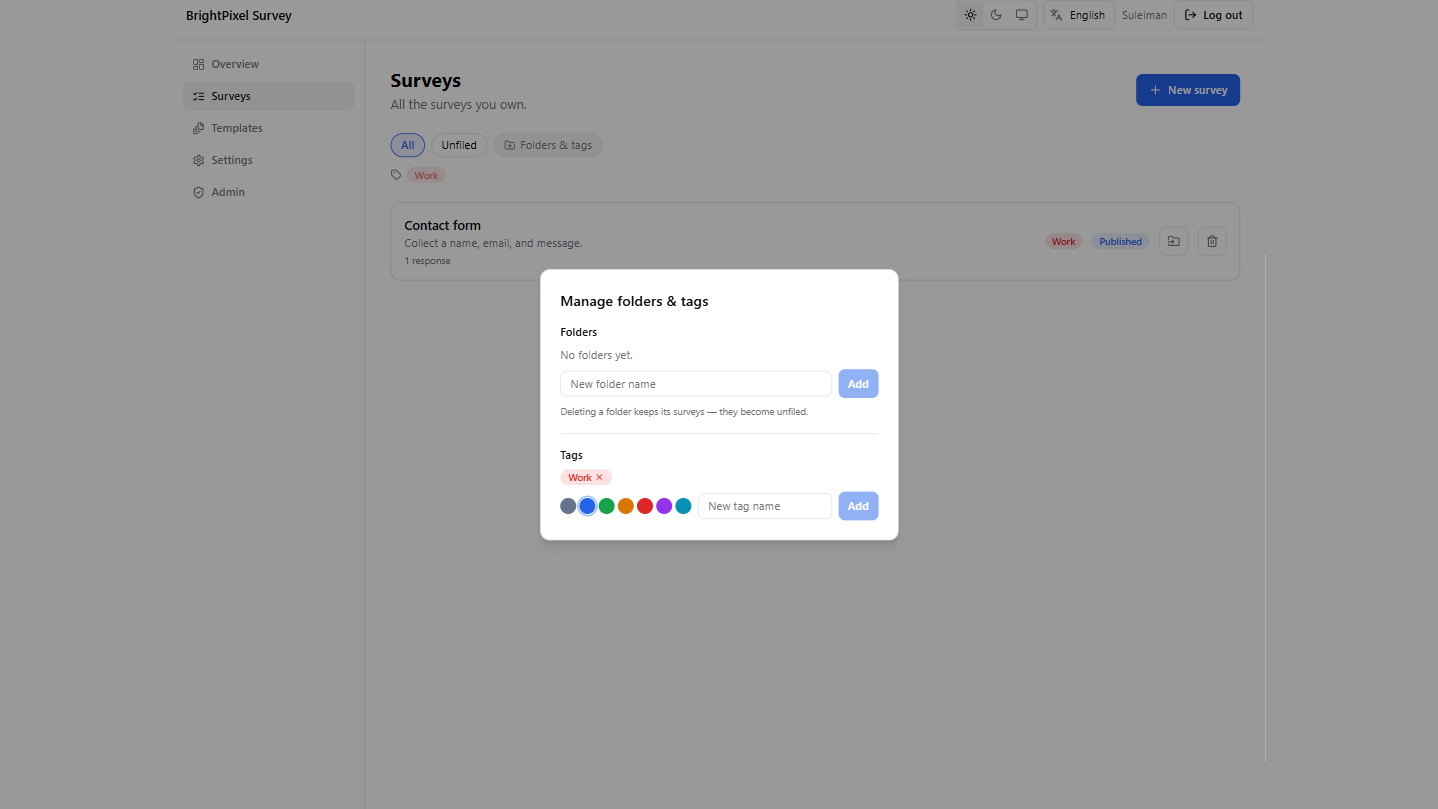Open Surveys in the sidebar

point(268,96)
